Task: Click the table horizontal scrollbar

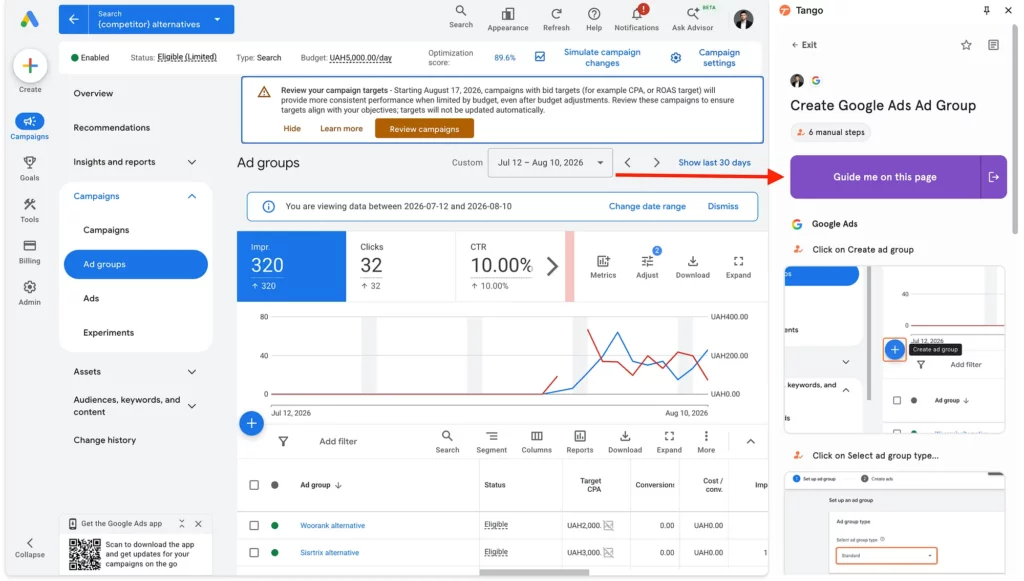Action: click(534, 573)
